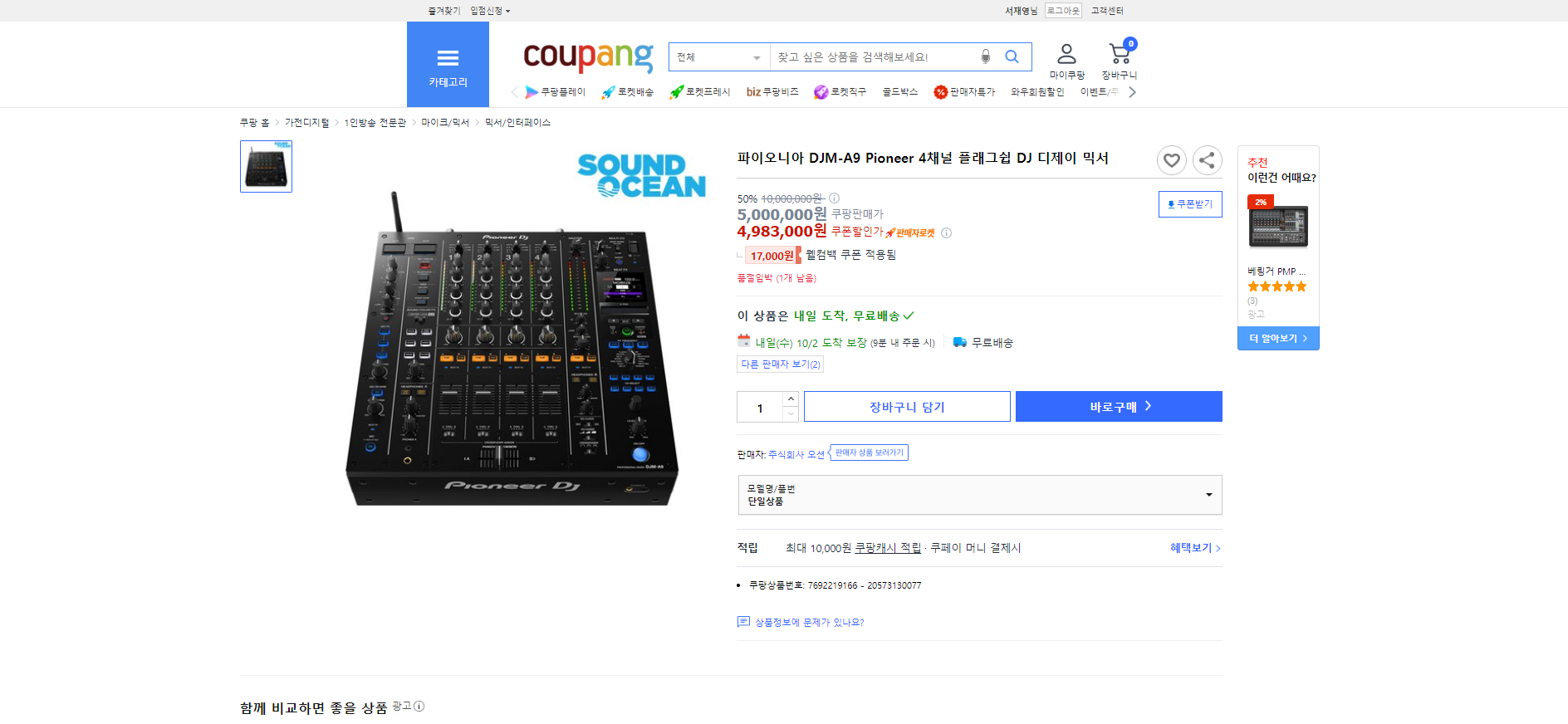1568x724 pixels.
Task: Click 쿠폰받기 coupon download button
Action: click(x=1190, y=204)
